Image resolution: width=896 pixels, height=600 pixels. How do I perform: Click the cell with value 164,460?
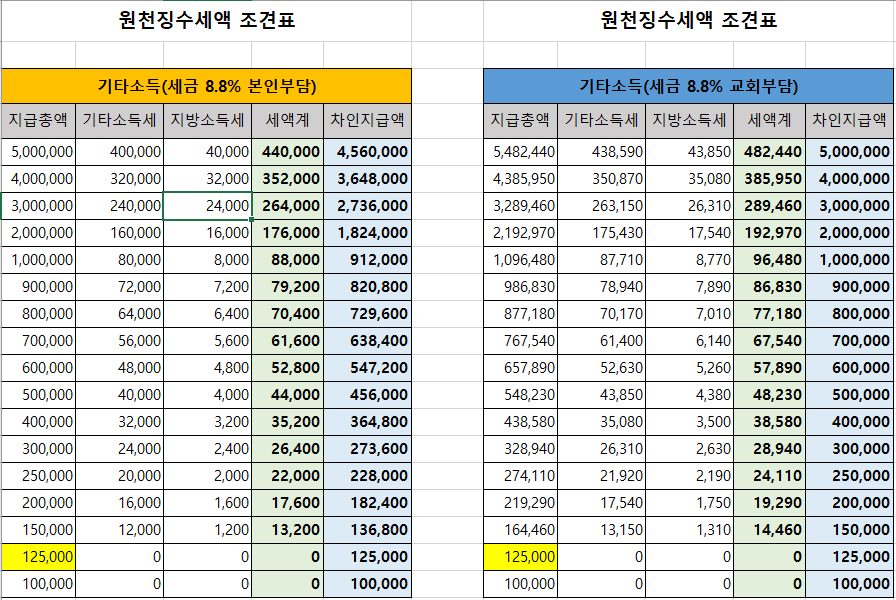coord(520,530)
